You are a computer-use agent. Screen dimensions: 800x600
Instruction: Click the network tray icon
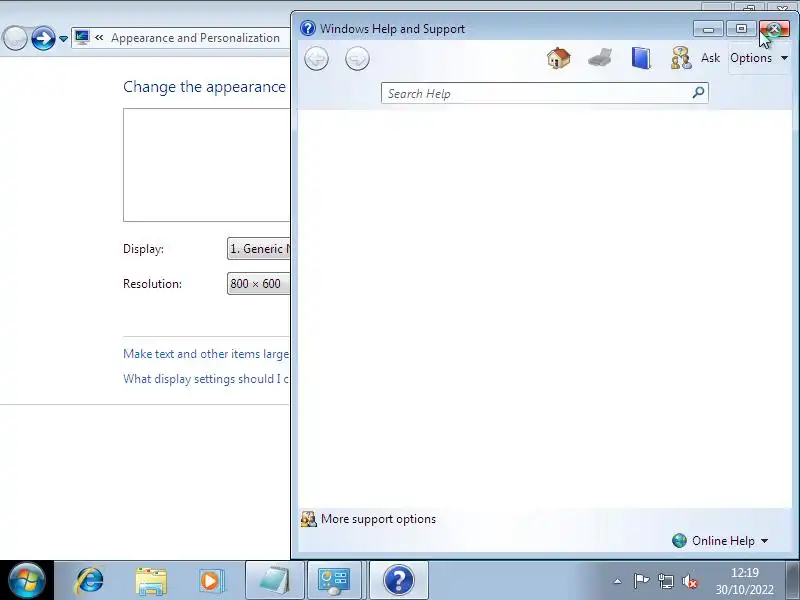coord(665,581)
